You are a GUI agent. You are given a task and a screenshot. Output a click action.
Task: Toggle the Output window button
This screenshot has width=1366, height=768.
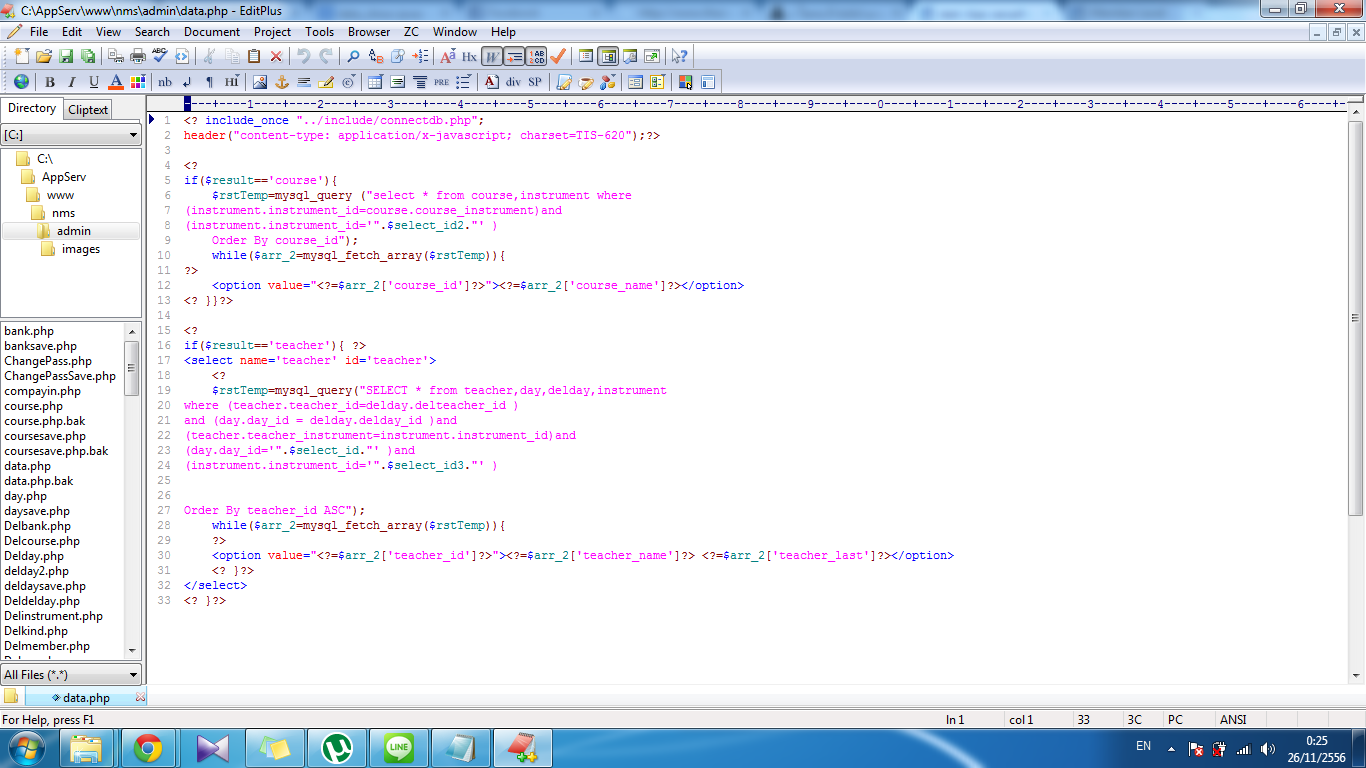pos(630,56)
